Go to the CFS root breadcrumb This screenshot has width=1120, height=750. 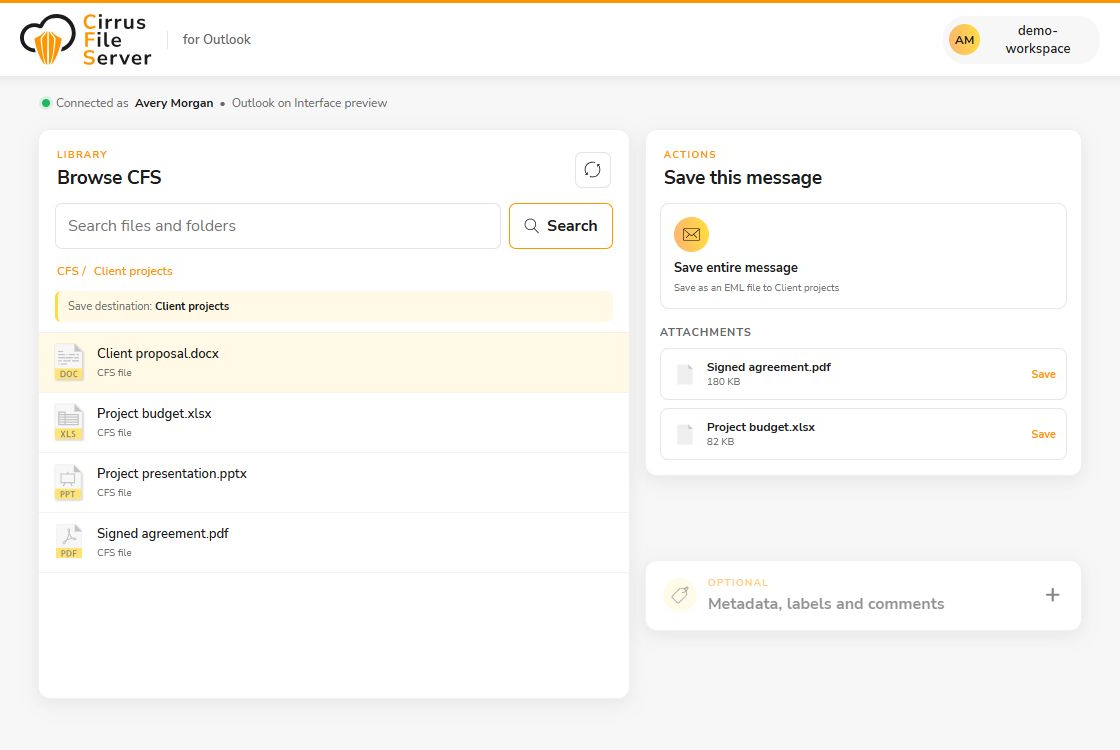(68, 271)
